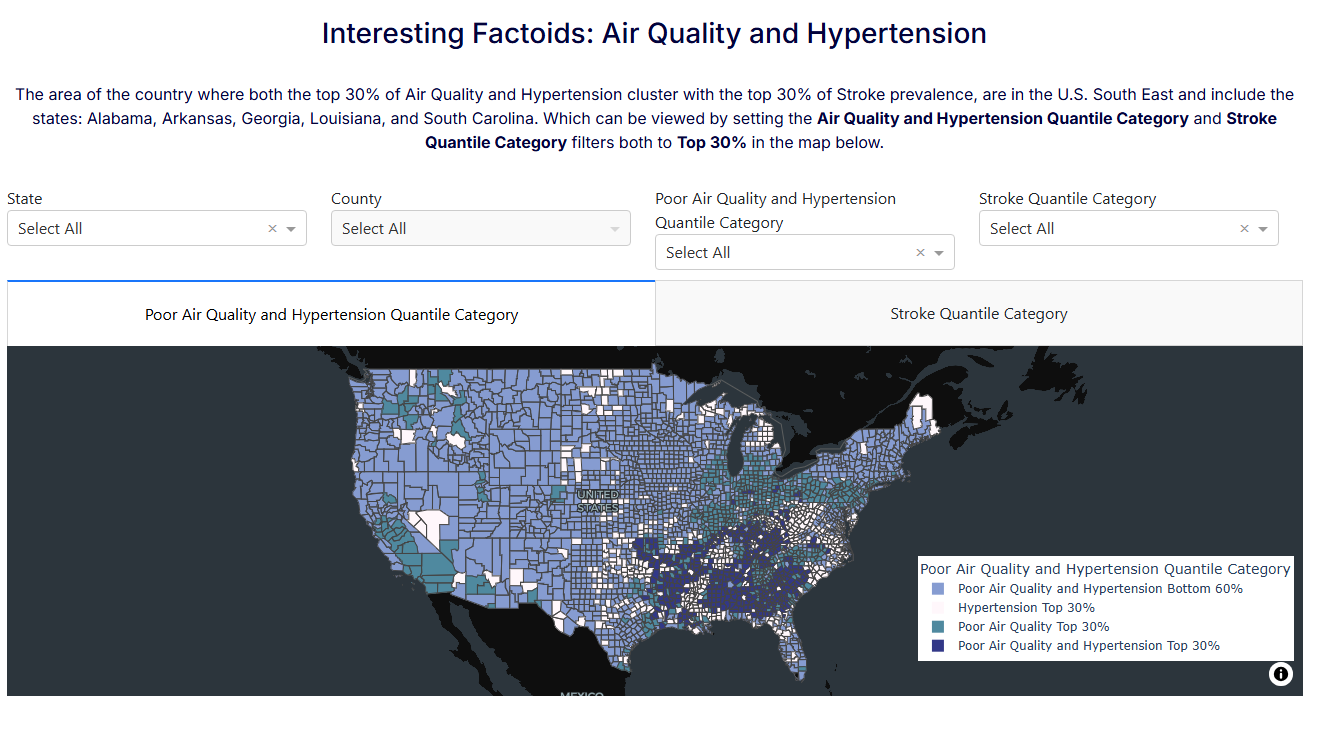Open the County filter dropdown
The width and height of the screenshot is (1327, 753).
point(480,228)
